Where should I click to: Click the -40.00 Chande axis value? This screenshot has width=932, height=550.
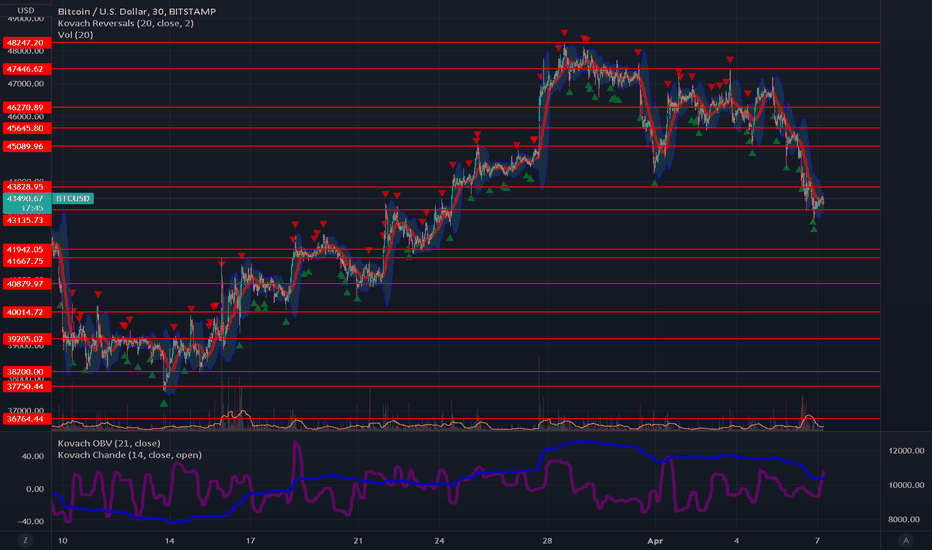click(31, 521)
